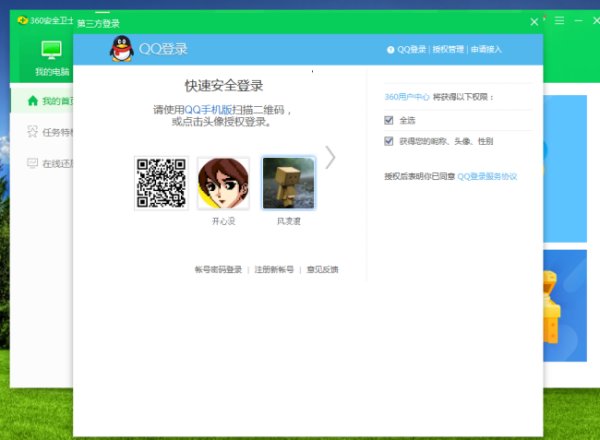
Task: Click the home icon in 360 sidebar
Action: 33,101
